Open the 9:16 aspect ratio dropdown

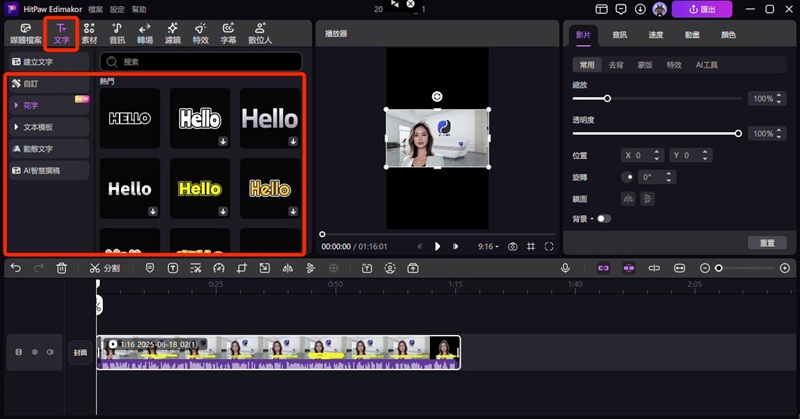point(488,246)
